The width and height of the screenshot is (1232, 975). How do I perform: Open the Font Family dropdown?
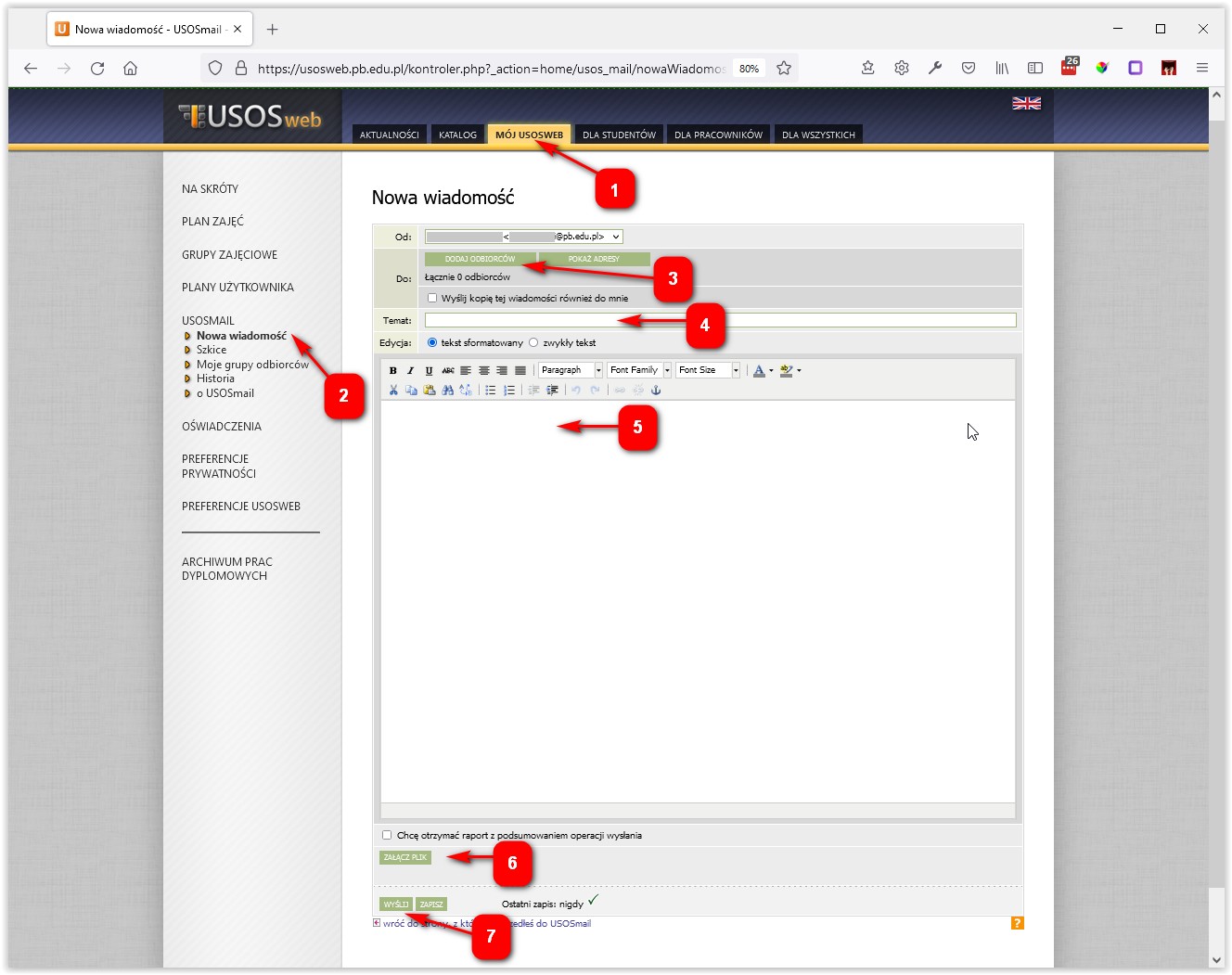639,370
